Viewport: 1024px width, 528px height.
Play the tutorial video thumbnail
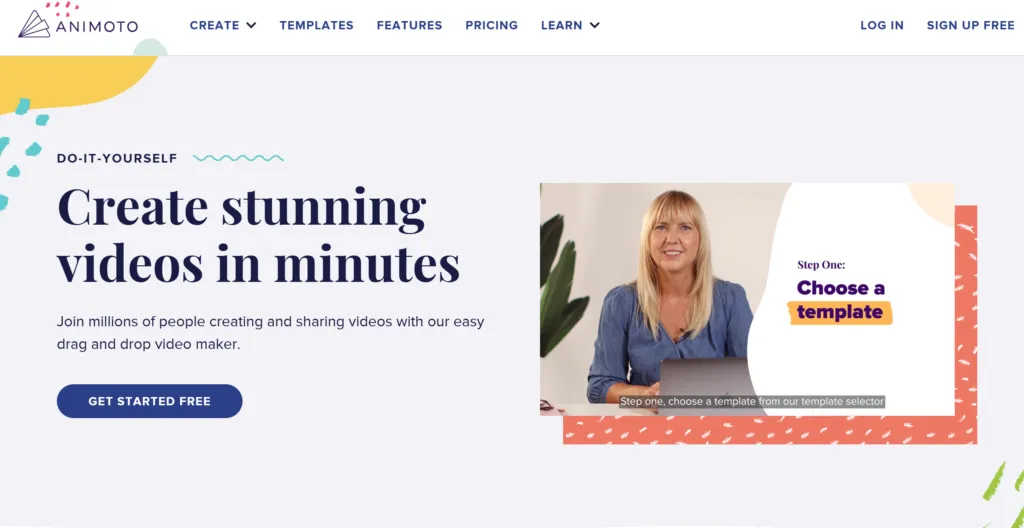[x=747, y=299]
